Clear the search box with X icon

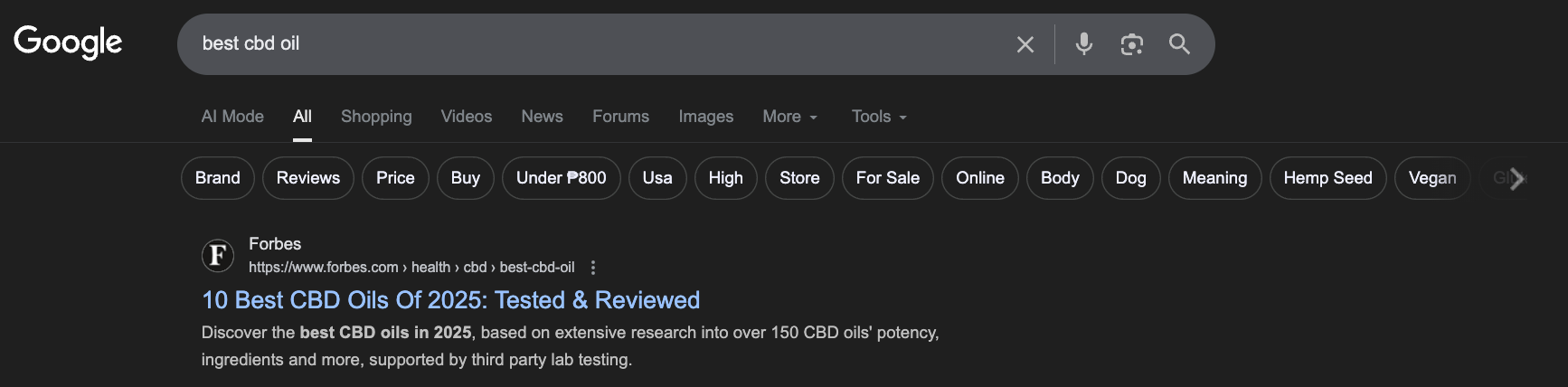coord(1025,44)
